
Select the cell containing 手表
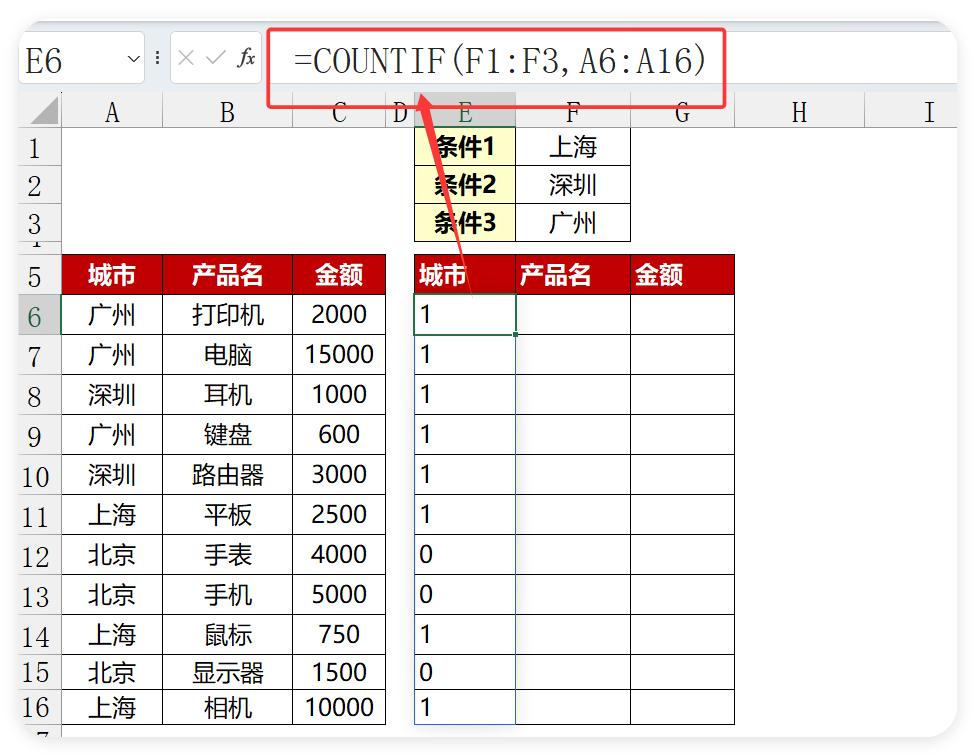(228, 554)
